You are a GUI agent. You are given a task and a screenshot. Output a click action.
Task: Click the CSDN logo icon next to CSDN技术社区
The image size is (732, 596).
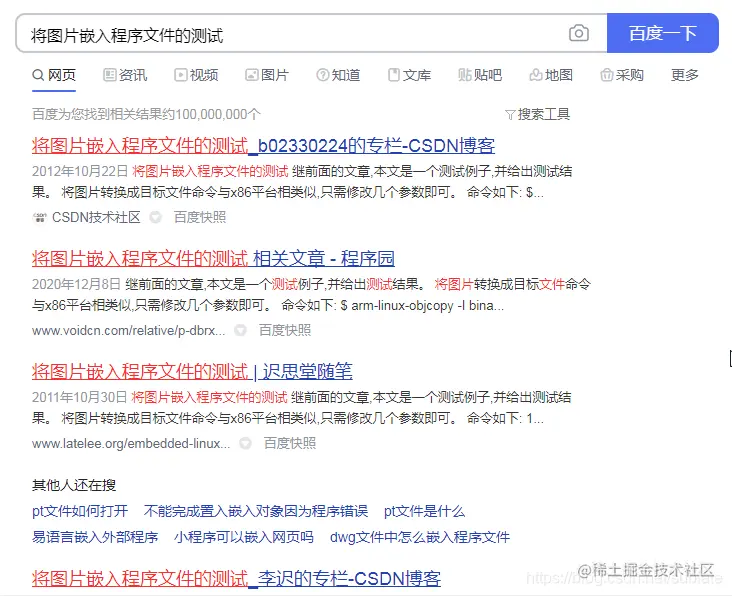click(x=40, y=217)
